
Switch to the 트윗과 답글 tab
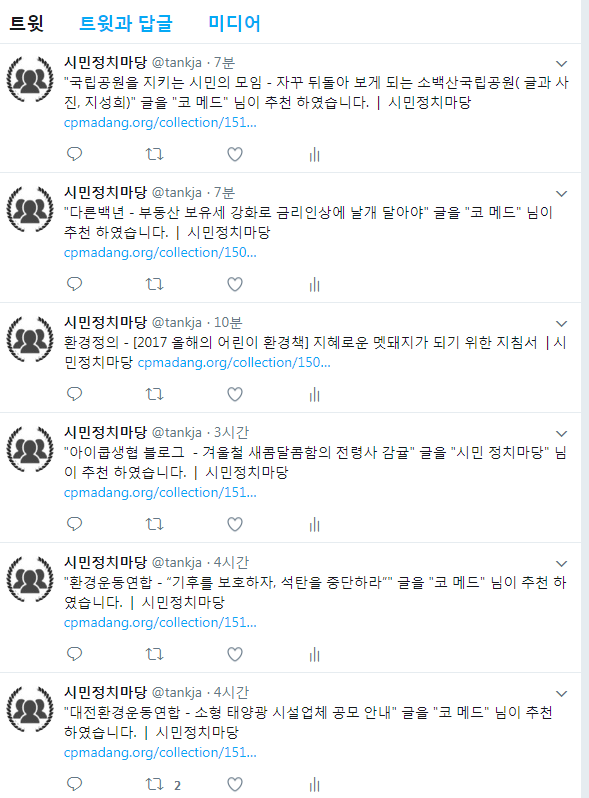[126, 23]
